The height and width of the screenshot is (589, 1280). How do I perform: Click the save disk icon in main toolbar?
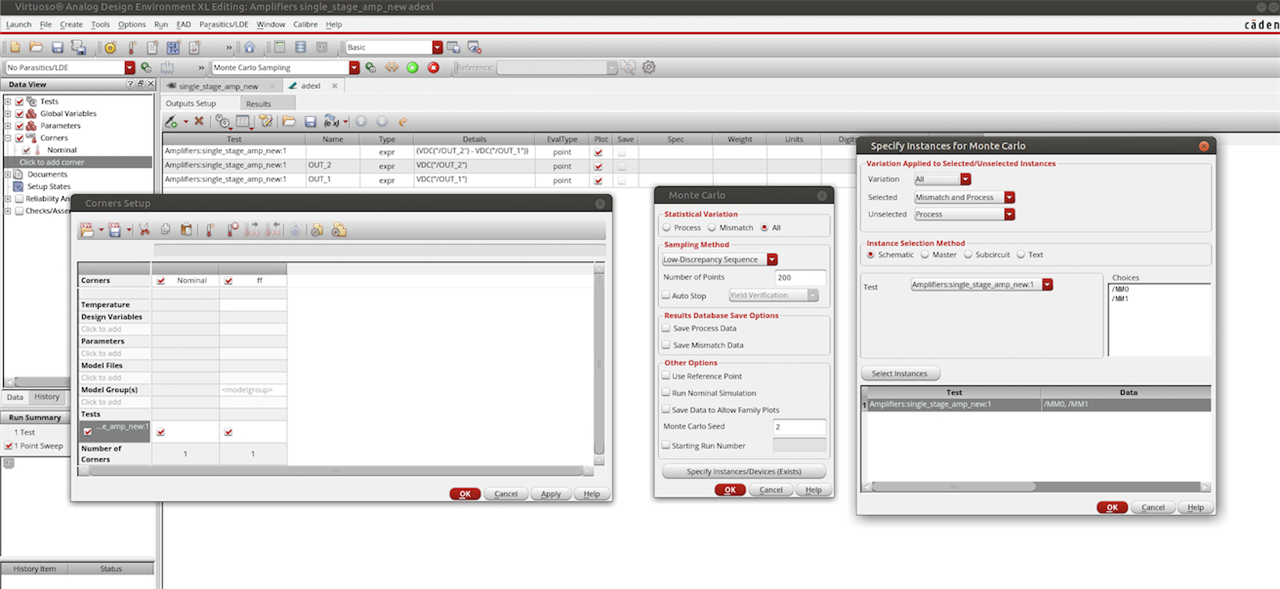click(x=58, y=47)
